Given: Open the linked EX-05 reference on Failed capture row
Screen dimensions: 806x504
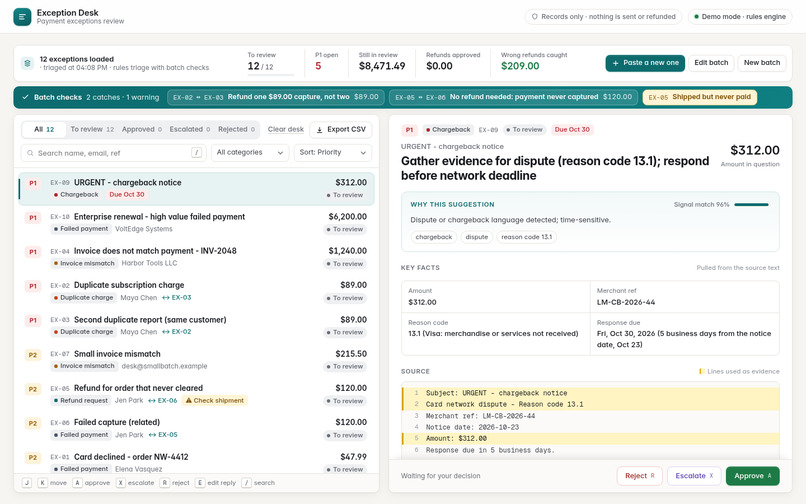Looking at the screenshot, I should coord(163,435).
